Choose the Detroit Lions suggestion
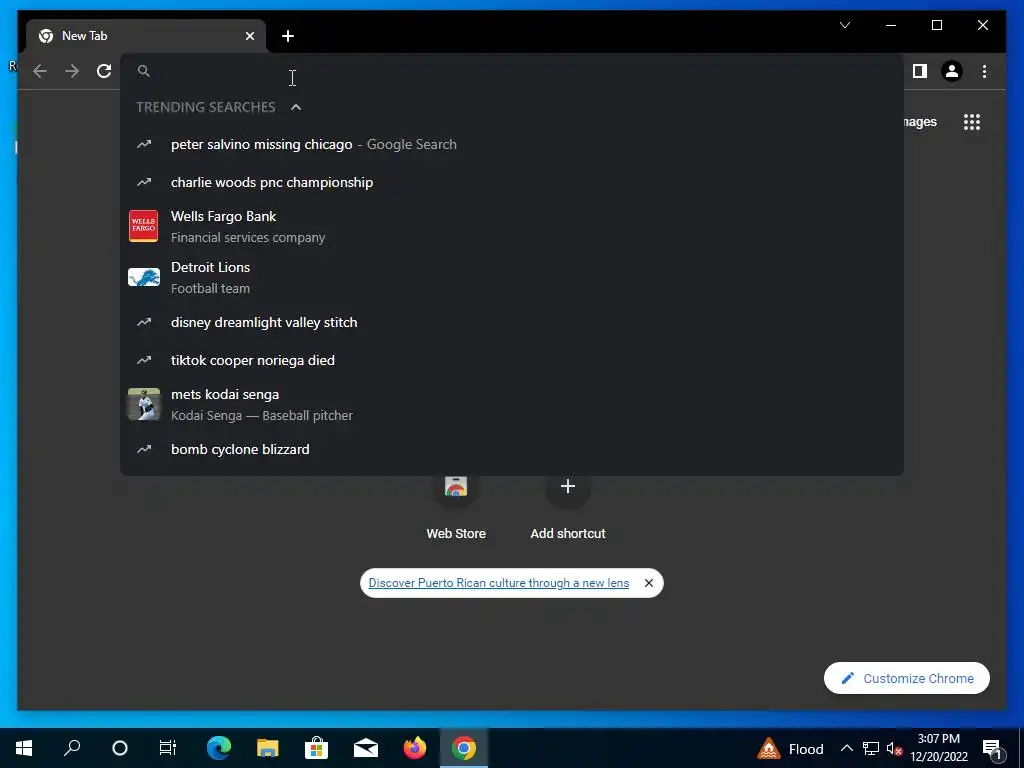The image size is (1024, 768). pos(512,277)
